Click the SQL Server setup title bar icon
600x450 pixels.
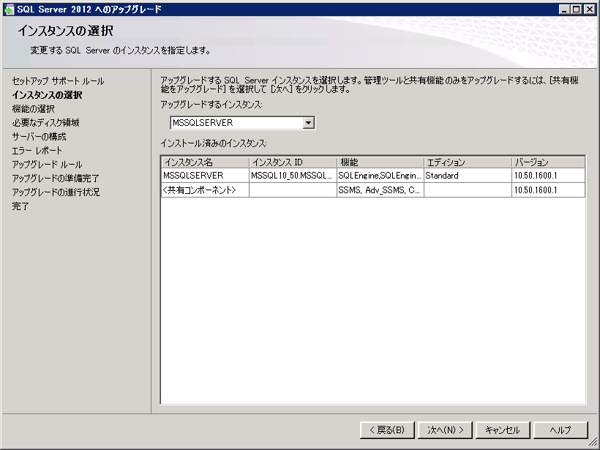pyautogui.click(x=9, y=9)
